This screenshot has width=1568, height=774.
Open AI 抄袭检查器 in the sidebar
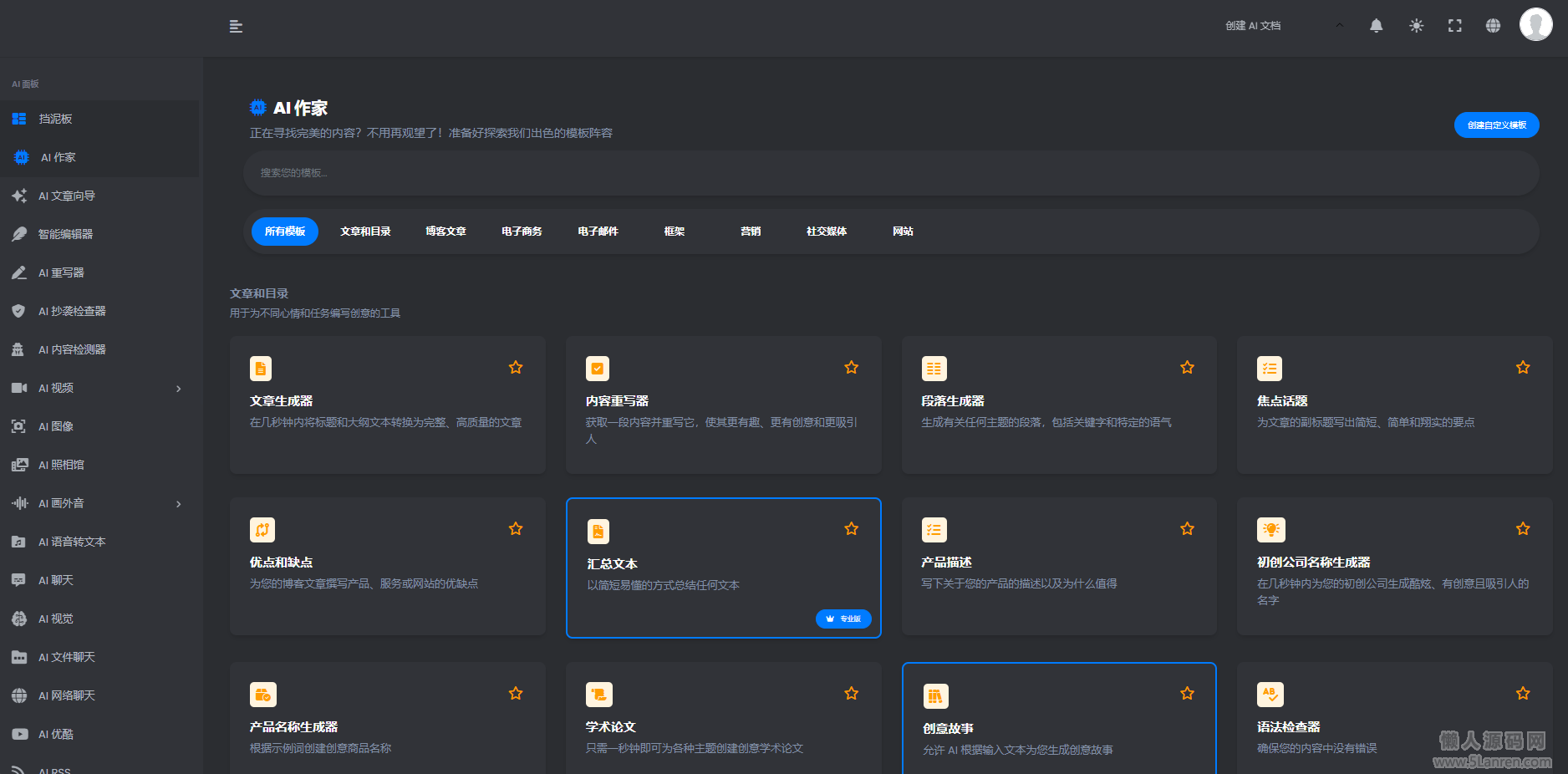point(72,311)
